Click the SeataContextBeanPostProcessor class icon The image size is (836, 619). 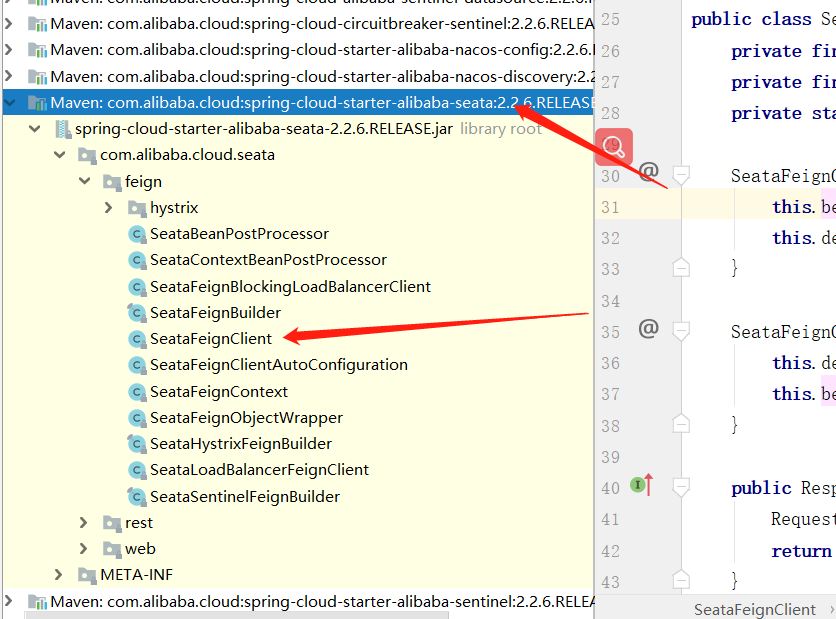click(137, 260)
